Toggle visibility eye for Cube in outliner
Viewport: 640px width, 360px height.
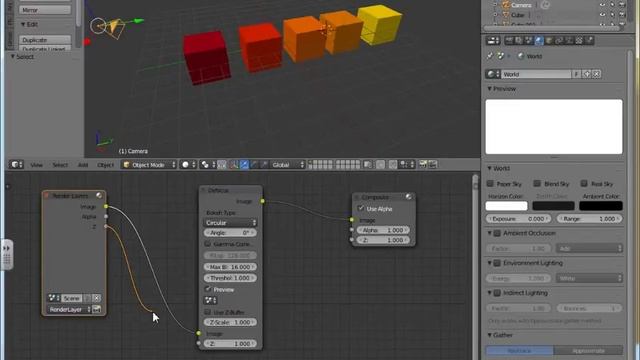coord(602,15)
